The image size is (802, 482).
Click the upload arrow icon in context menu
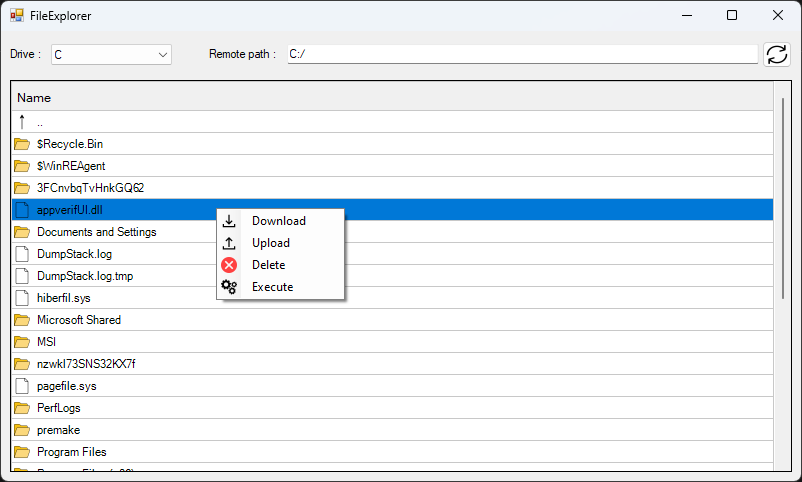pos(229,243)
